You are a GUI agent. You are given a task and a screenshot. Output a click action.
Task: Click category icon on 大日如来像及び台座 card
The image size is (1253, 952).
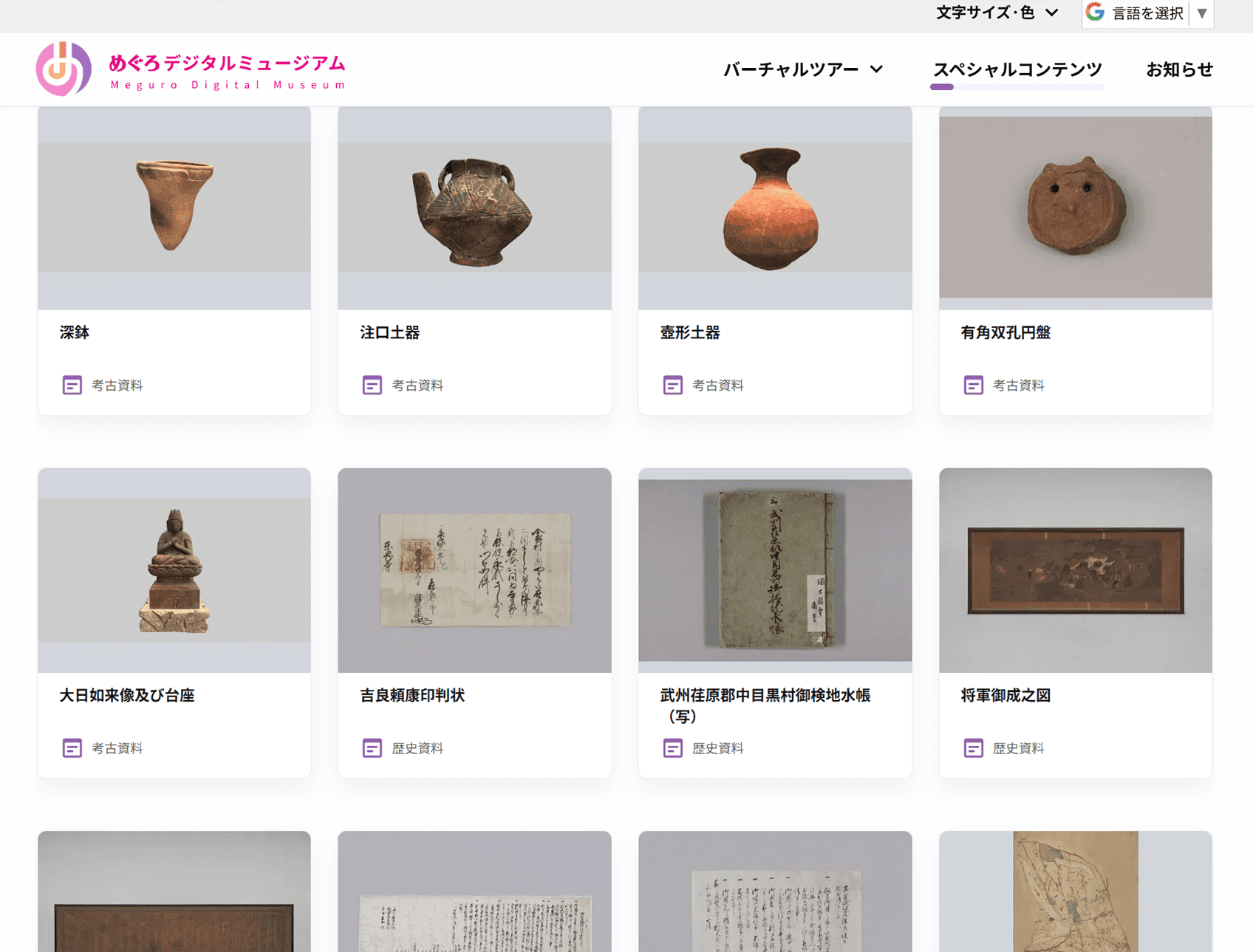click(x=72, y=748)
